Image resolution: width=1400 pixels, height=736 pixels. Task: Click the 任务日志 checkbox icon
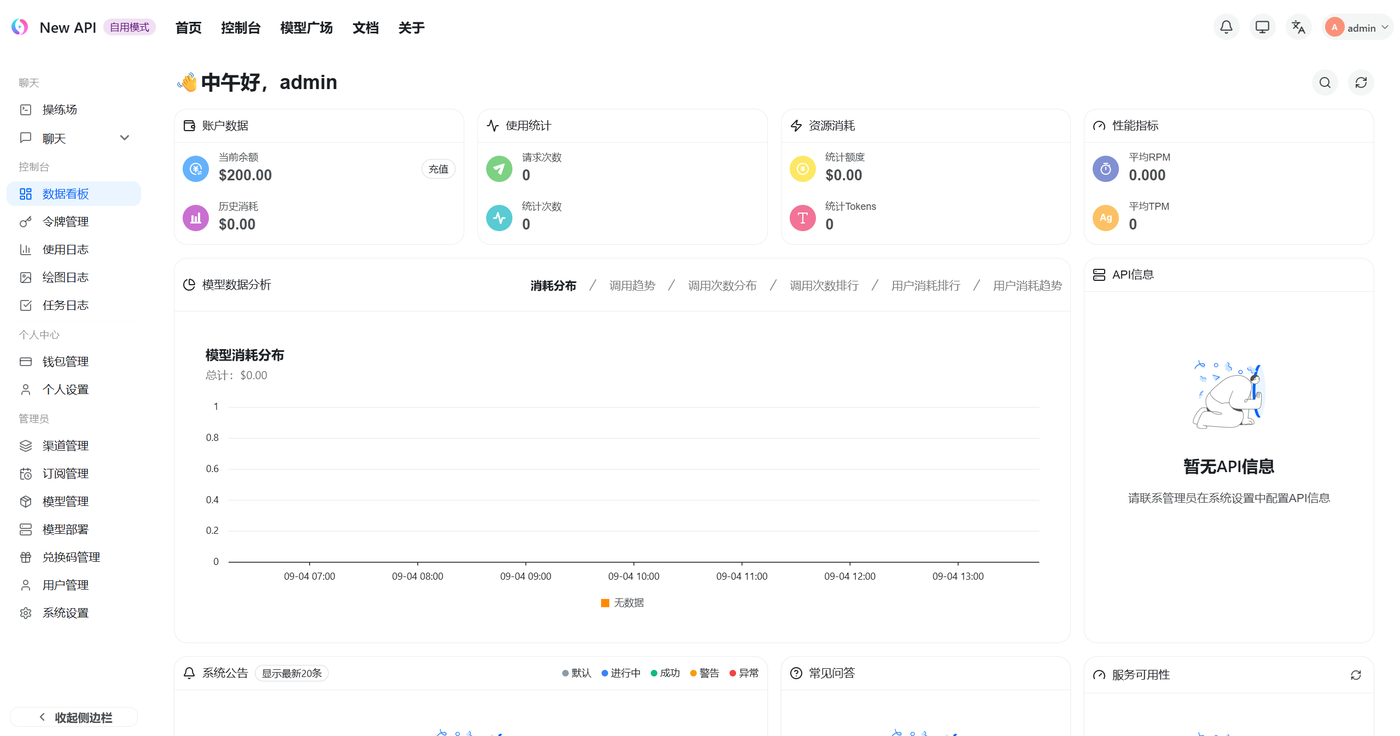[26, 306]
